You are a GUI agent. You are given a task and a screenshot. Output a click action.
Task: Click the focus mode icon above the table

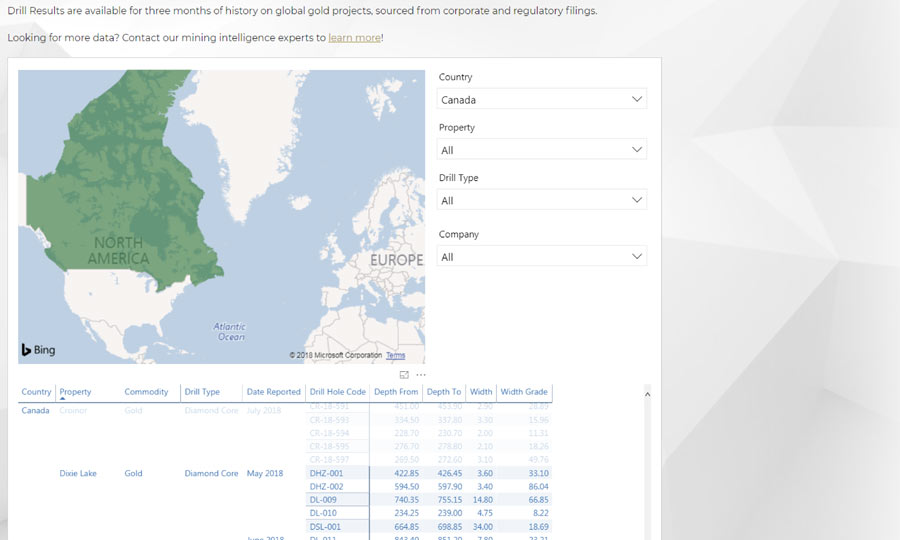405,375
